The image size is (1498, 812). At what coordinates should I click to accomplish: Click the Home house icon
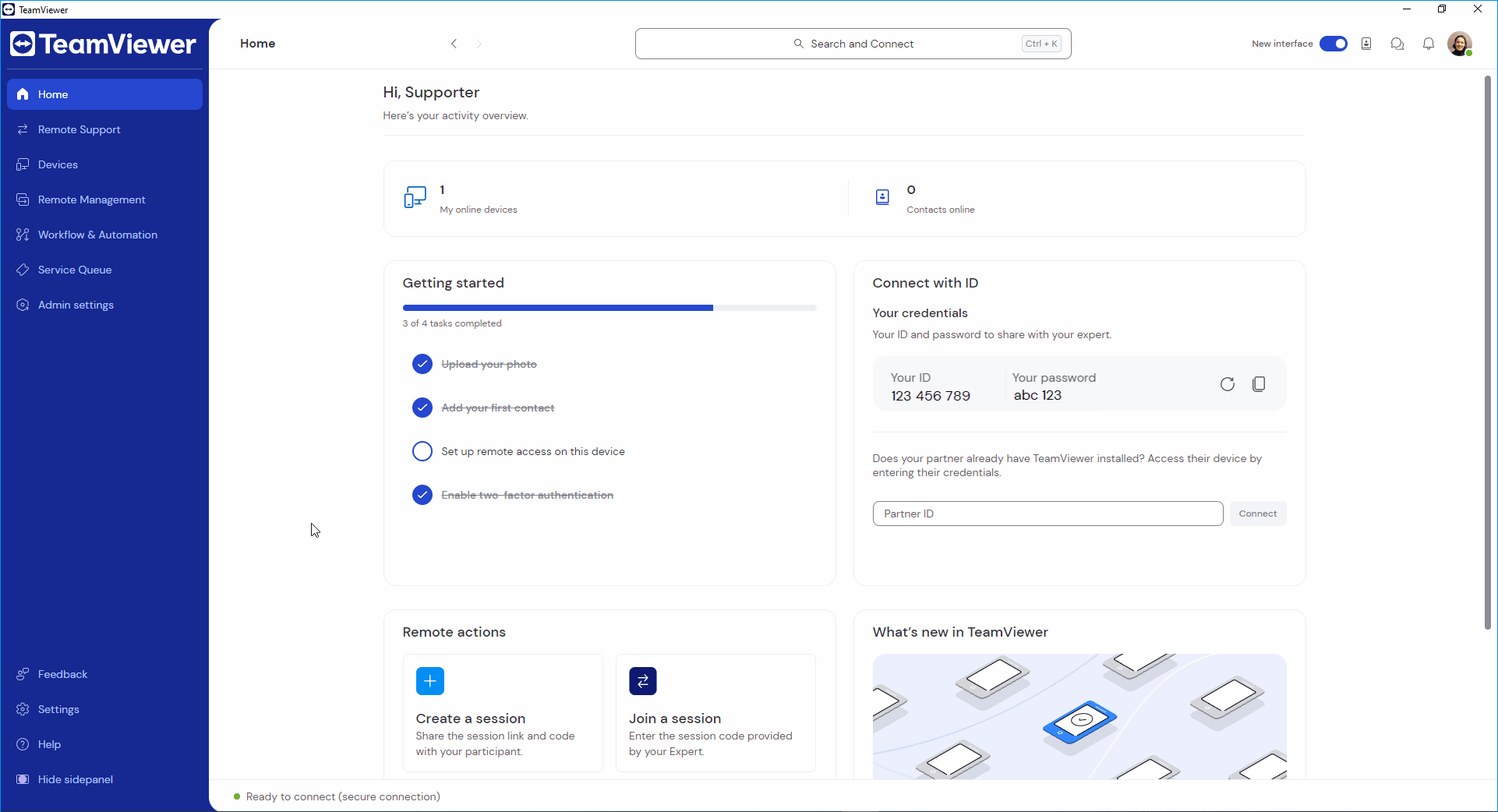[x=23, y=94]
